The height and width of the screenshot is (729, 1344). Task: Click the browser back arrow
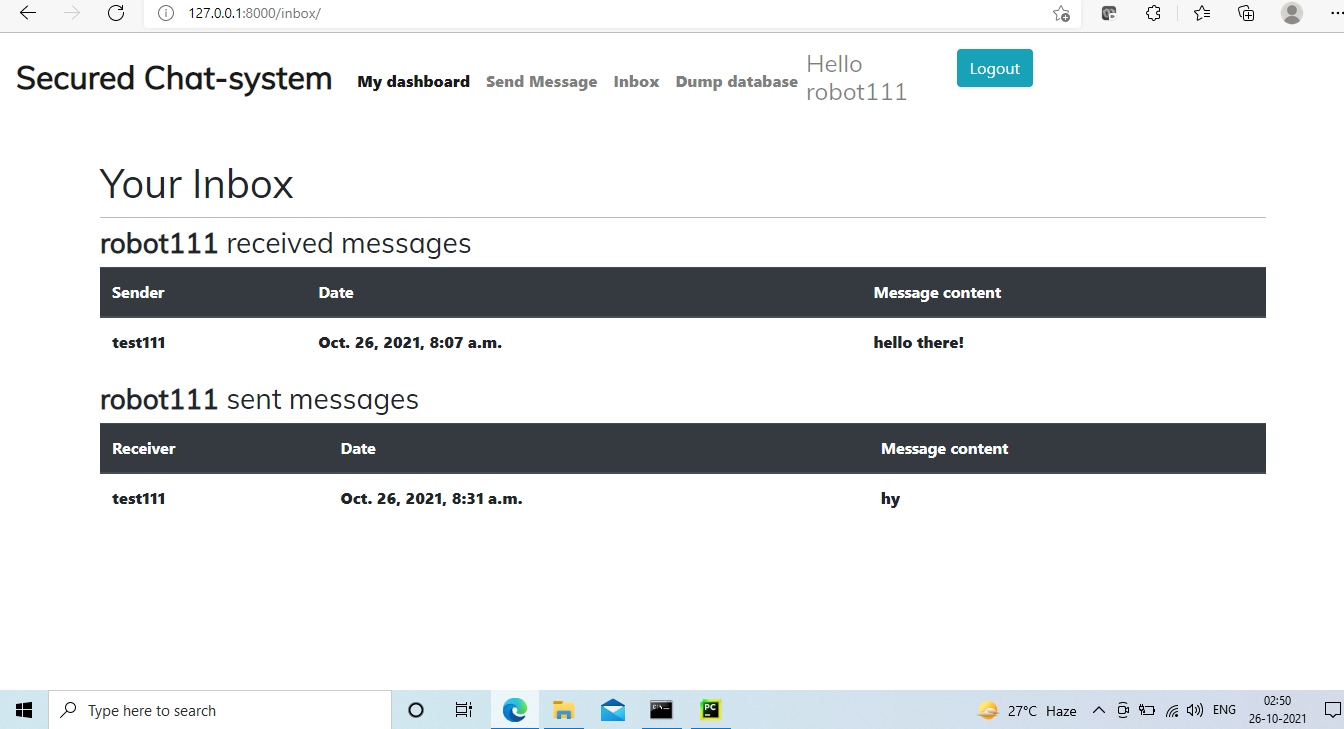coord(28,13)
